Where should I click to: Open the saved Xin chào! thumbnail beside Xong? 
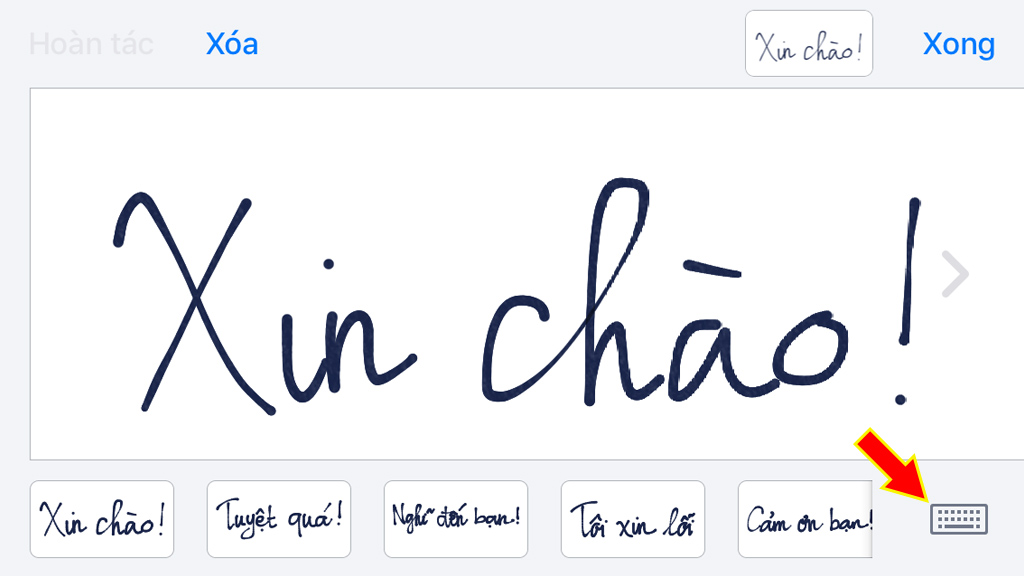(x=808, y=44)
